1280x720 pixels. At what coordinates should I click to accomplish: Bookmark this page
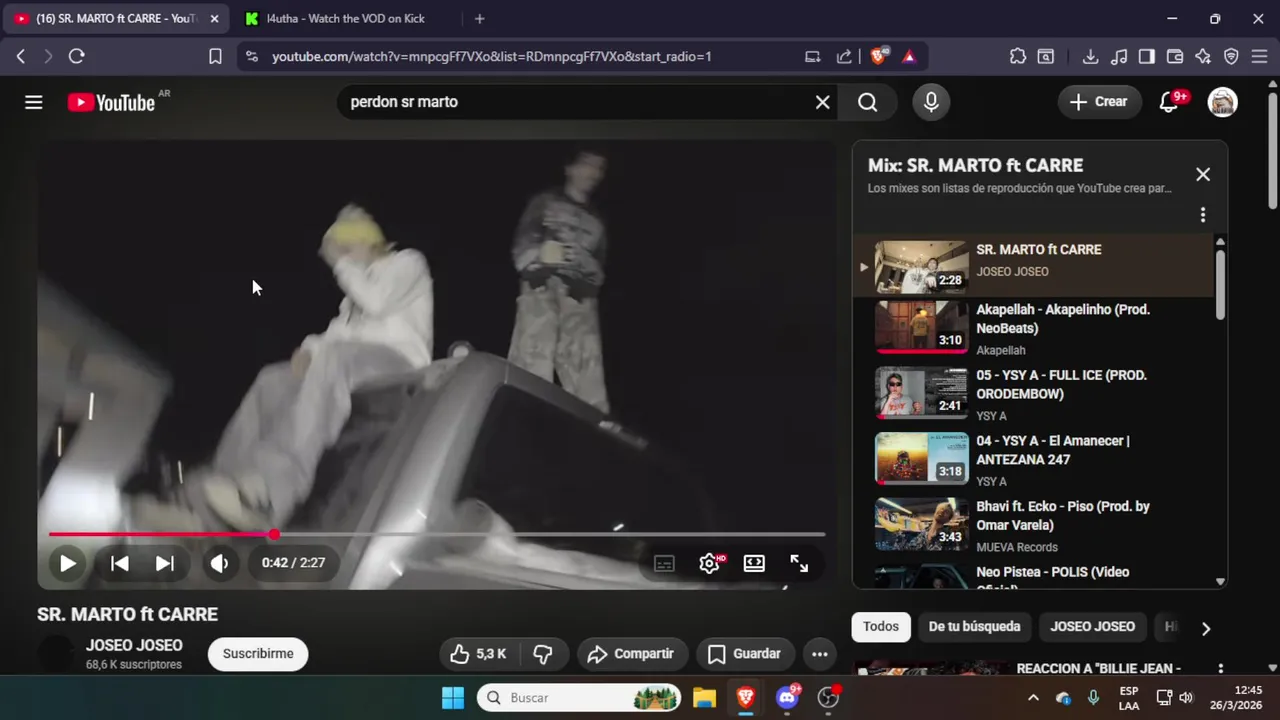coord(215,57)
